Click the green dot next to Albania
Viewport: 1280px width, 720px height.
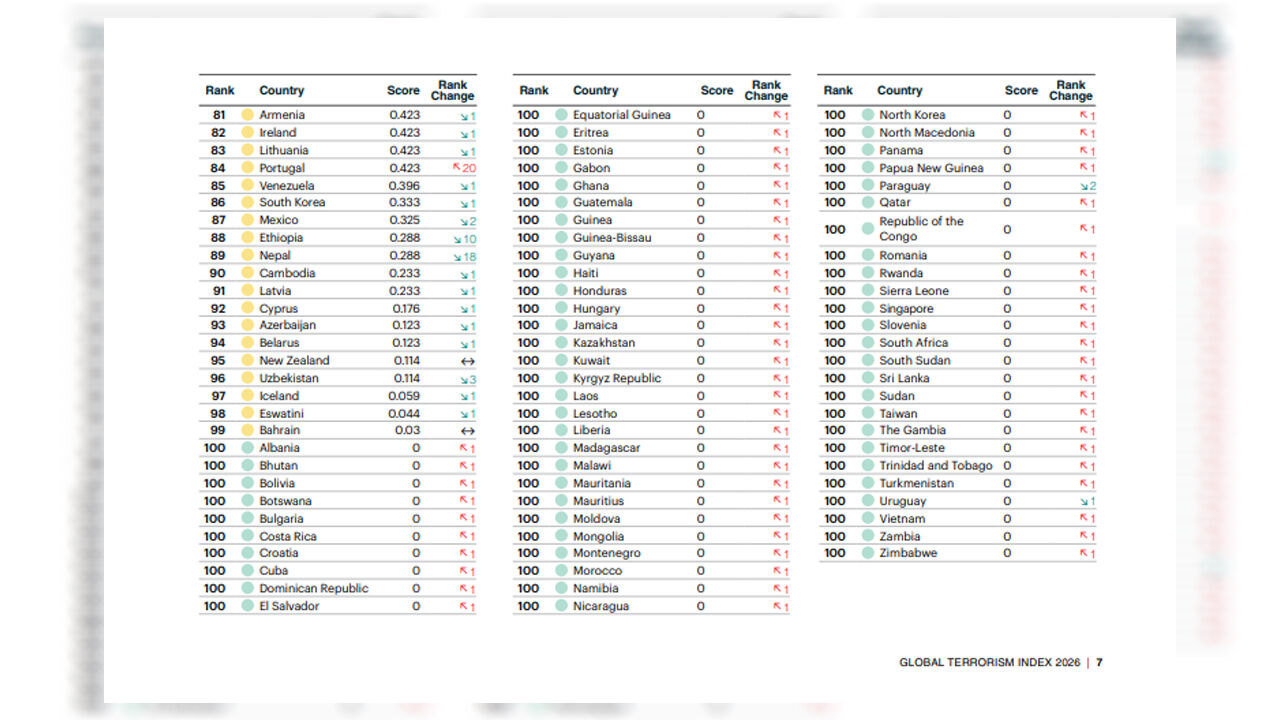pyautogui.click(x=247, y=448)
